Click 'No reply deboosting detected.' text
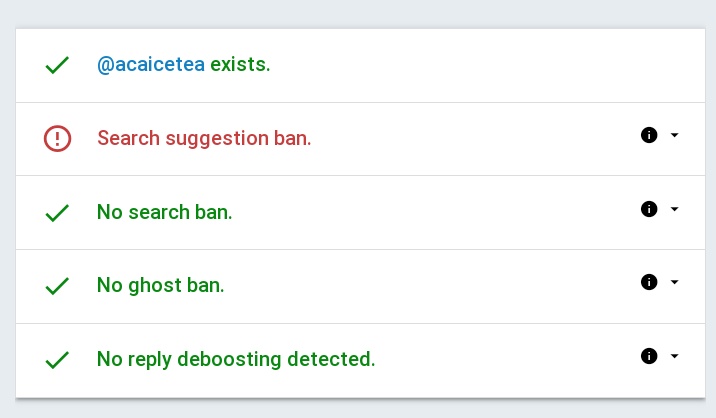This screenshot has width=716, height=418. point(236,359)
